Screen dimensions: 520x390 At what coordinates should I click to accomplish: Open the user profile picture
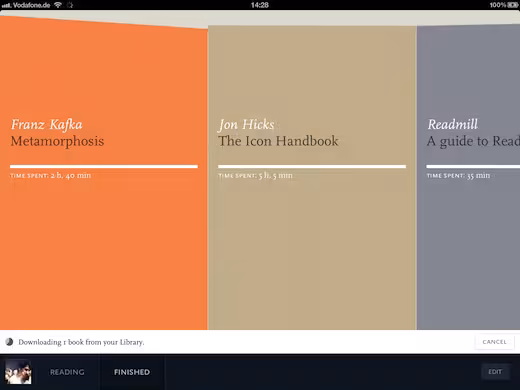point(18,372)
